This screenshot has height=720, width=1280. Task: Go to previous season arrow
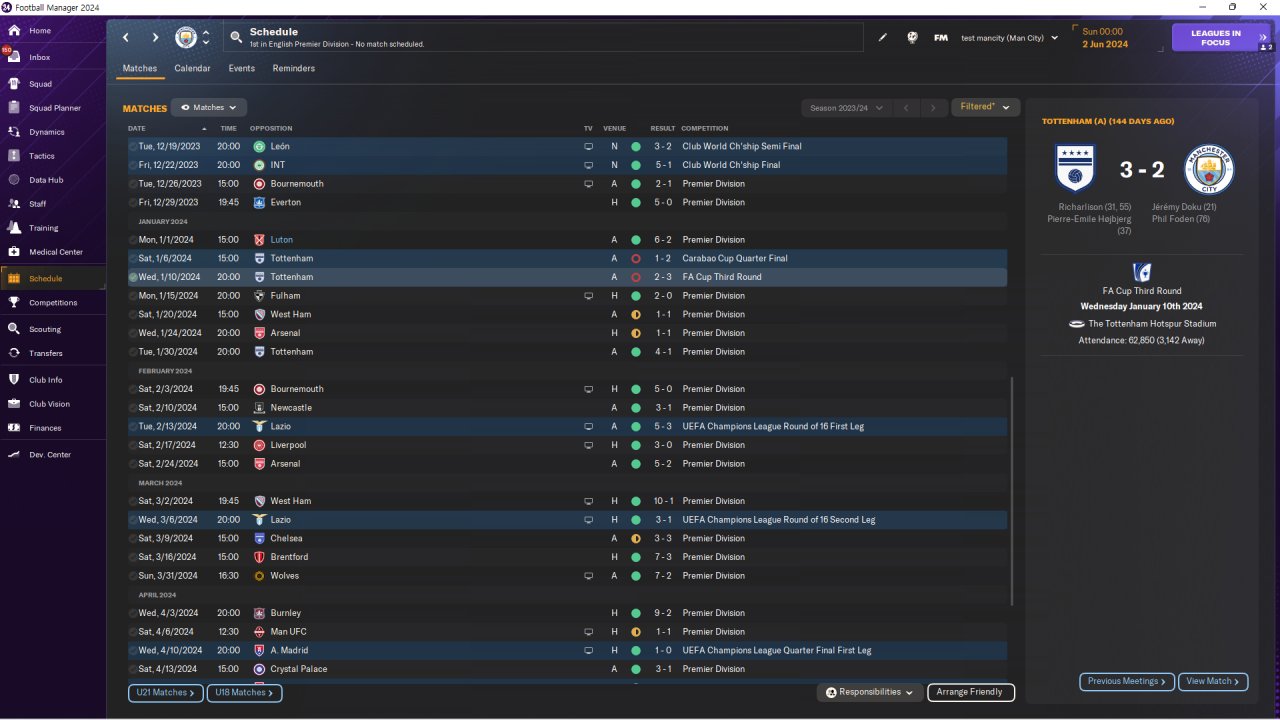tap(905, 107)
